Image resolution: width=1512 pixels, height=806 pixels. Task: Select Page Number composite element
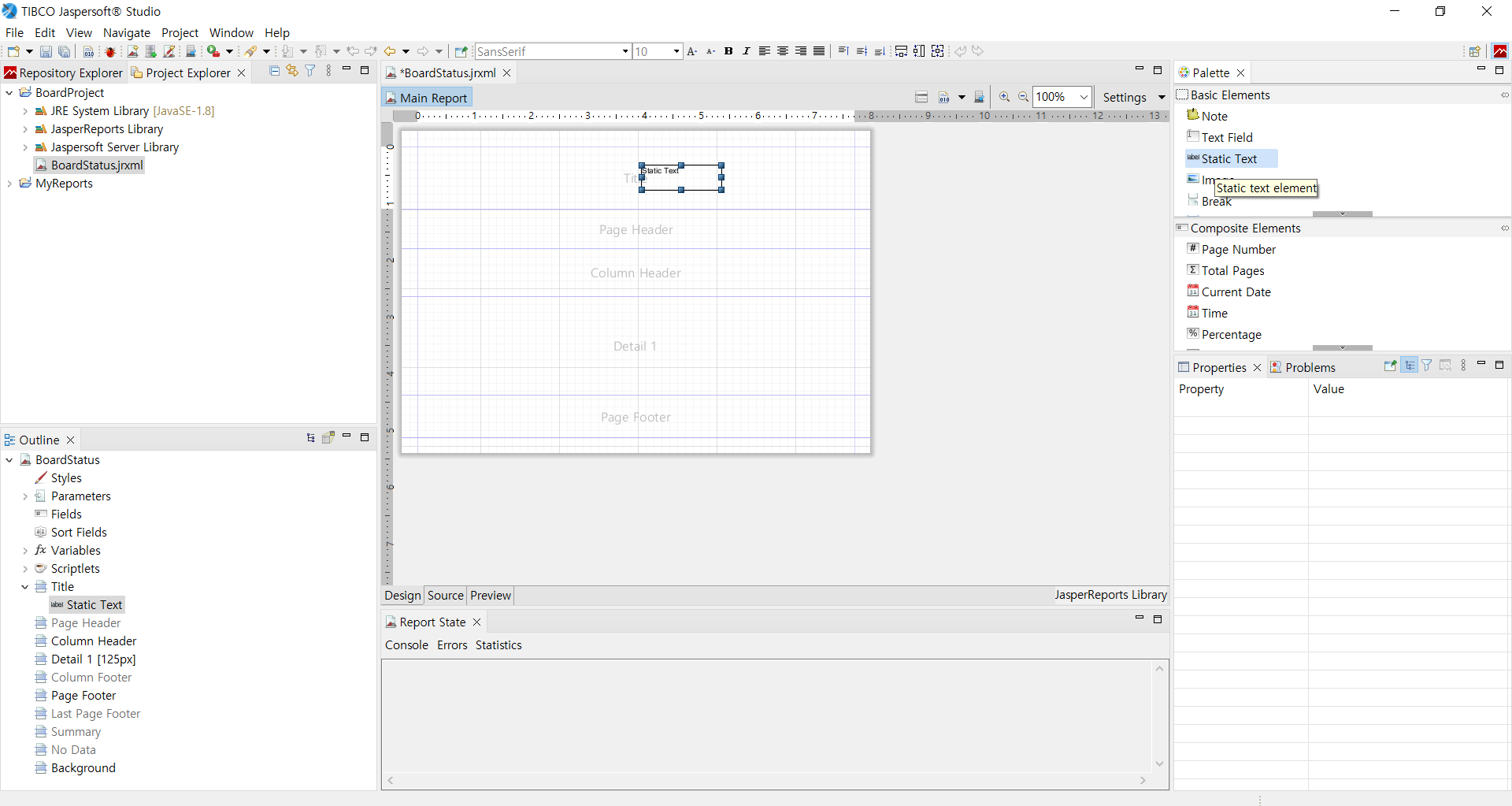pos(1231,249)
